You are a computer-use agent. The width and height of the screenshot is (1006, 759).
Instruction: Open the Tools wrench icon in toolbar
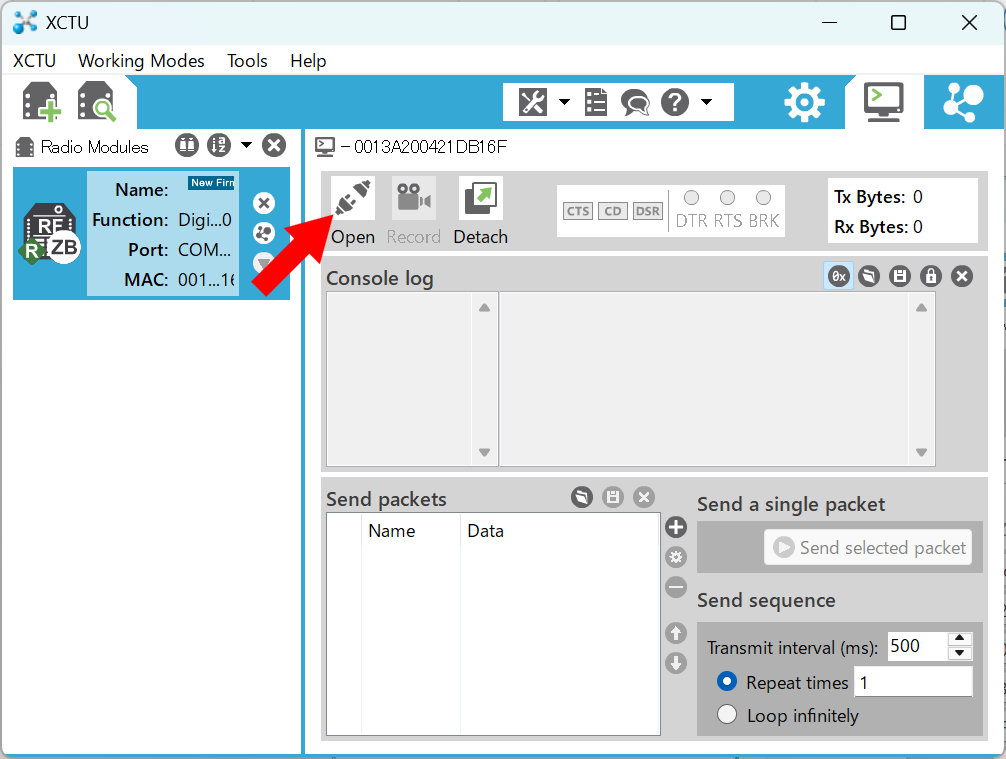533,102
